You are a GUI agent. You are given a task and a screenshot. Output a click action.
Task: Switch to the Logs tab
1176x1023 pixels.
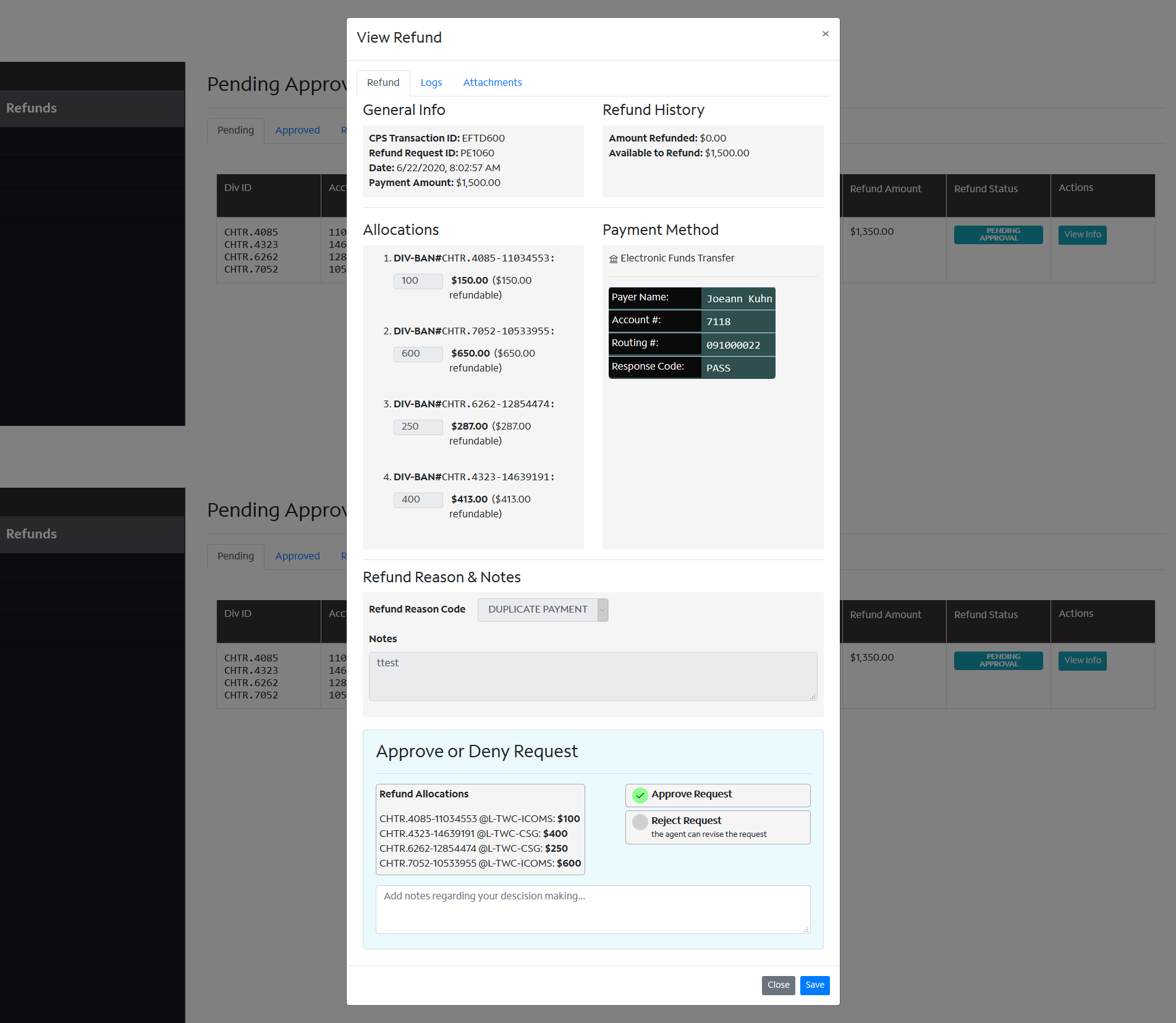pos(431,83)
